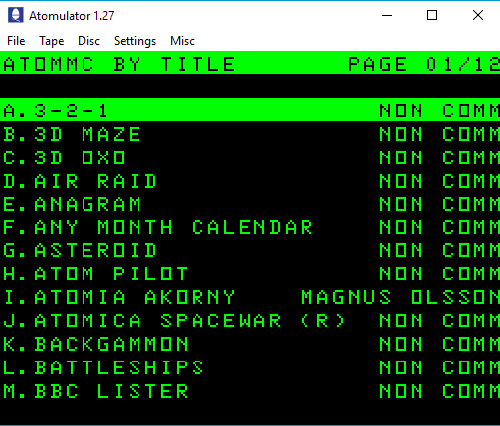Choose the B. 3D MAZE title
Image resolution: width=500 pixels, height=426 pixels.
250,134
